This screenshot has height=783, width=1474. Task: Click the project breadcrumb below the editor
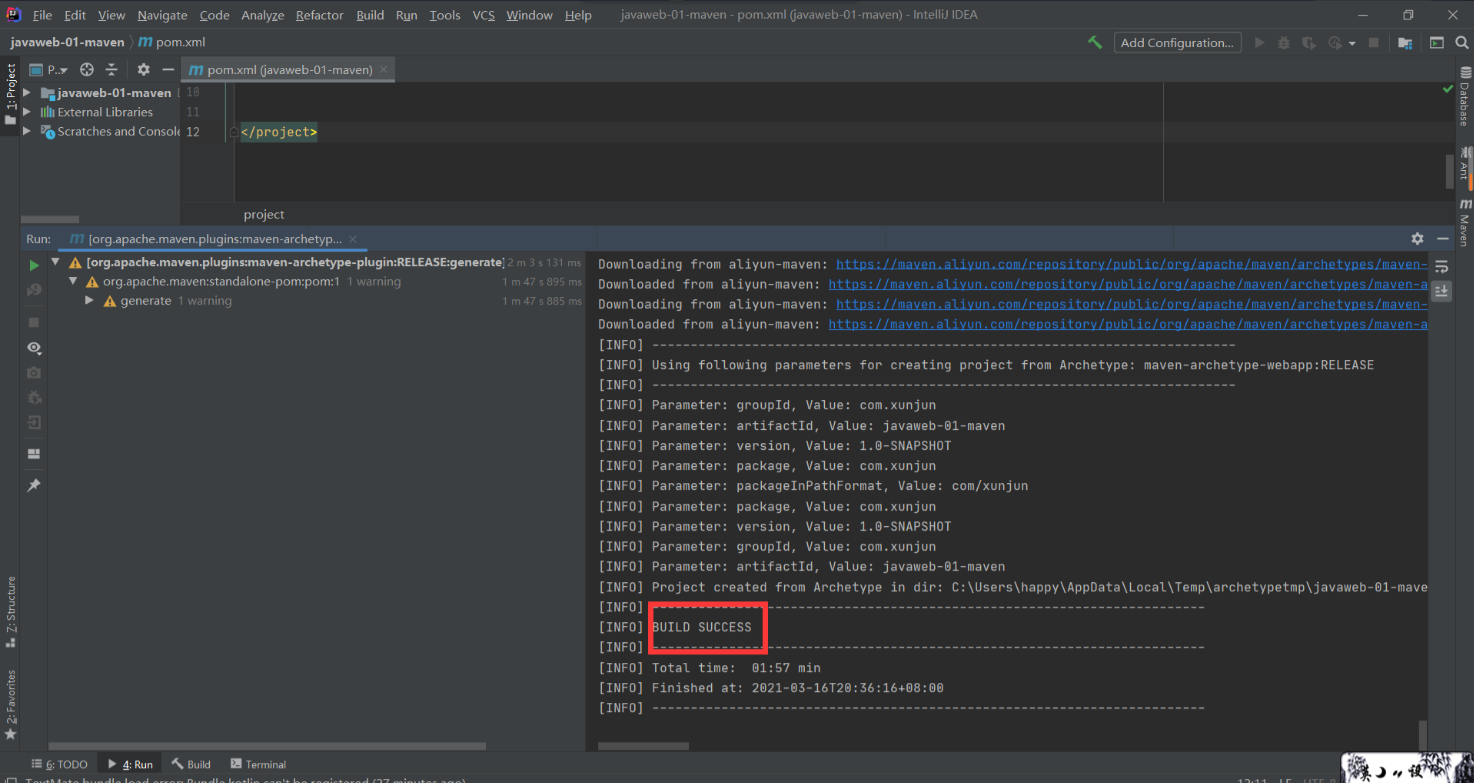click(x=264, y=214)
